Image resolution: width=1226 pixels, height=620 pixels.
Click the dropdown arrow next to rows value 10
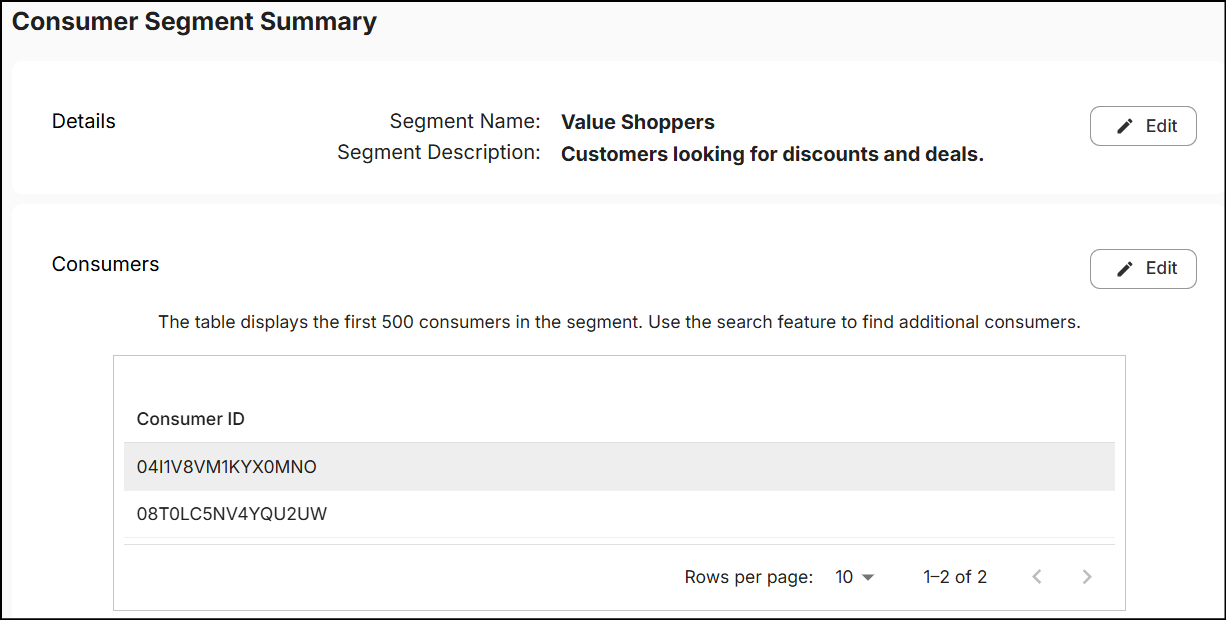click(869, 576)
